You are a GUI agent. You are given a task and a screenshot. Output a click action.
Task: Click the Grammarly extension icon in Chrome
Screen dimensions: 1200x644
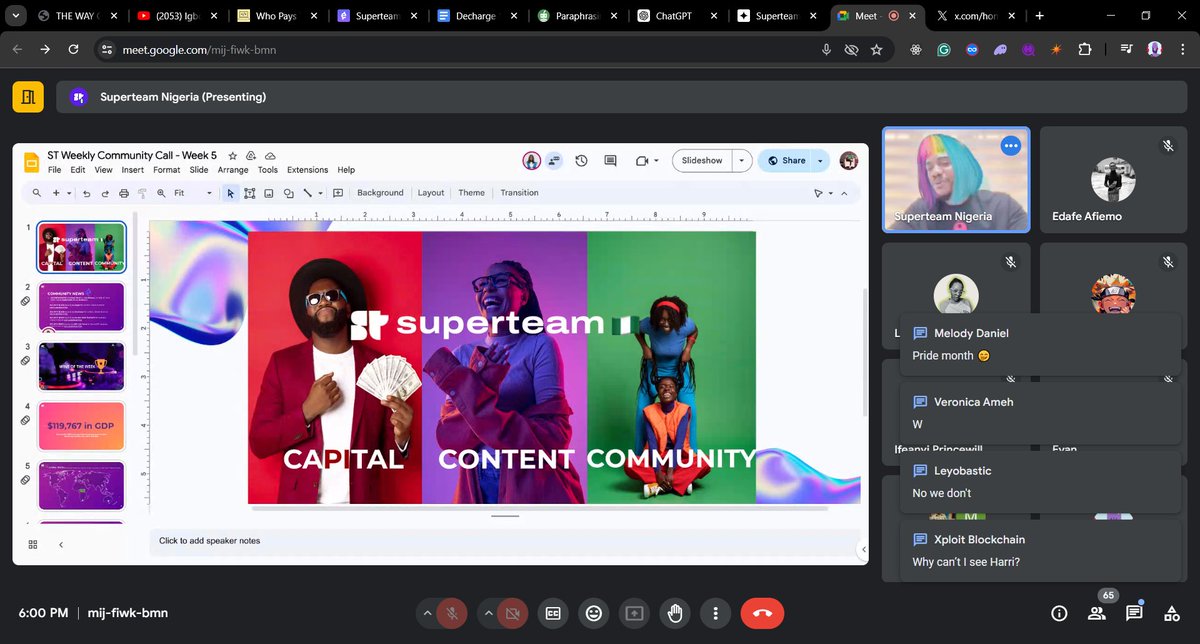(x=943, y=49)
